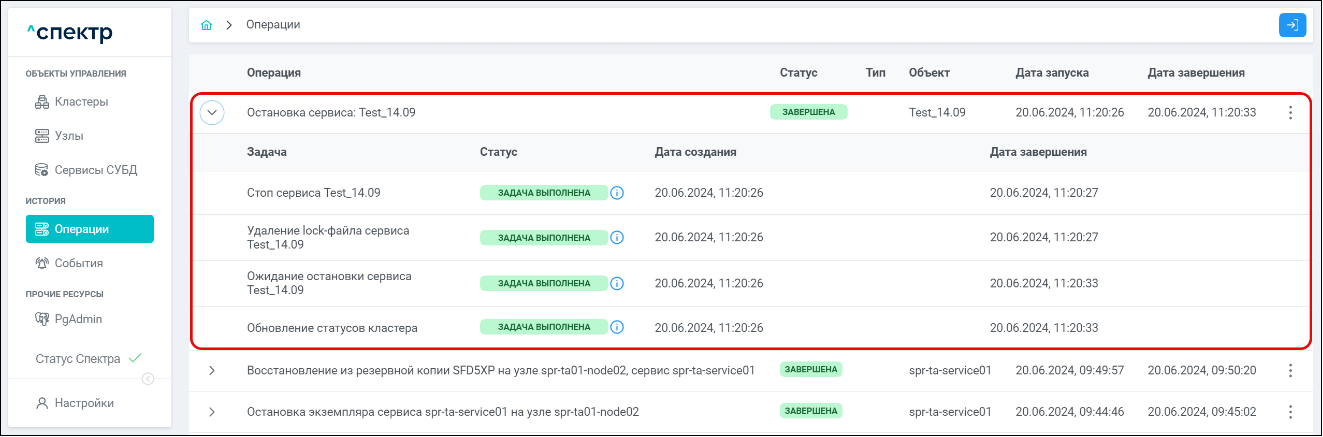This screenshot has width=1323, height=437.
Task: Click ЗАДАЧА ВЫПОЛНЕНА badge for Обновление статусов
Action: [544, 327]
